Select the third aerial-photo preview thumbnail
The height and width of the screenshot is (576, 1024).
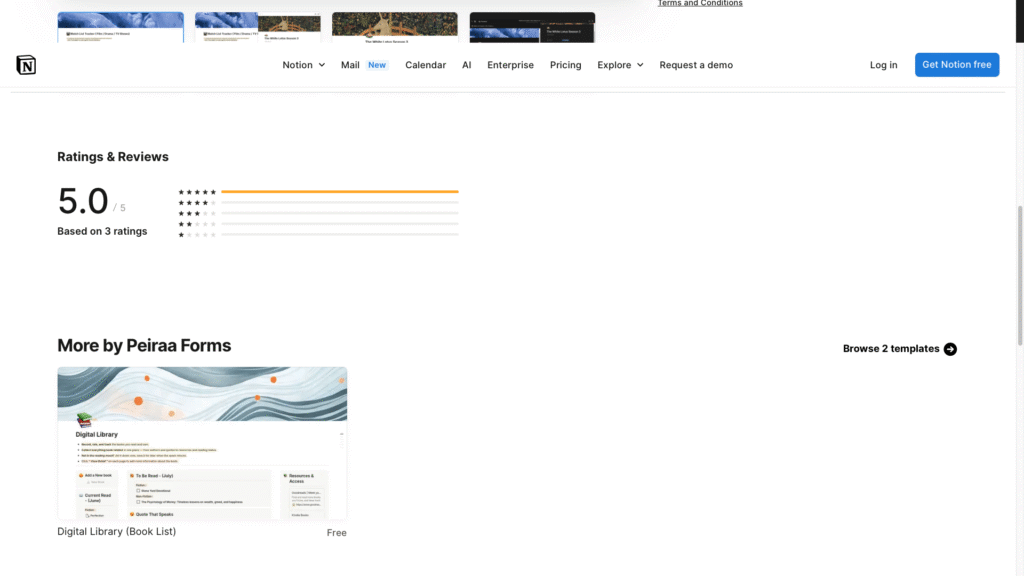point(394,27)
